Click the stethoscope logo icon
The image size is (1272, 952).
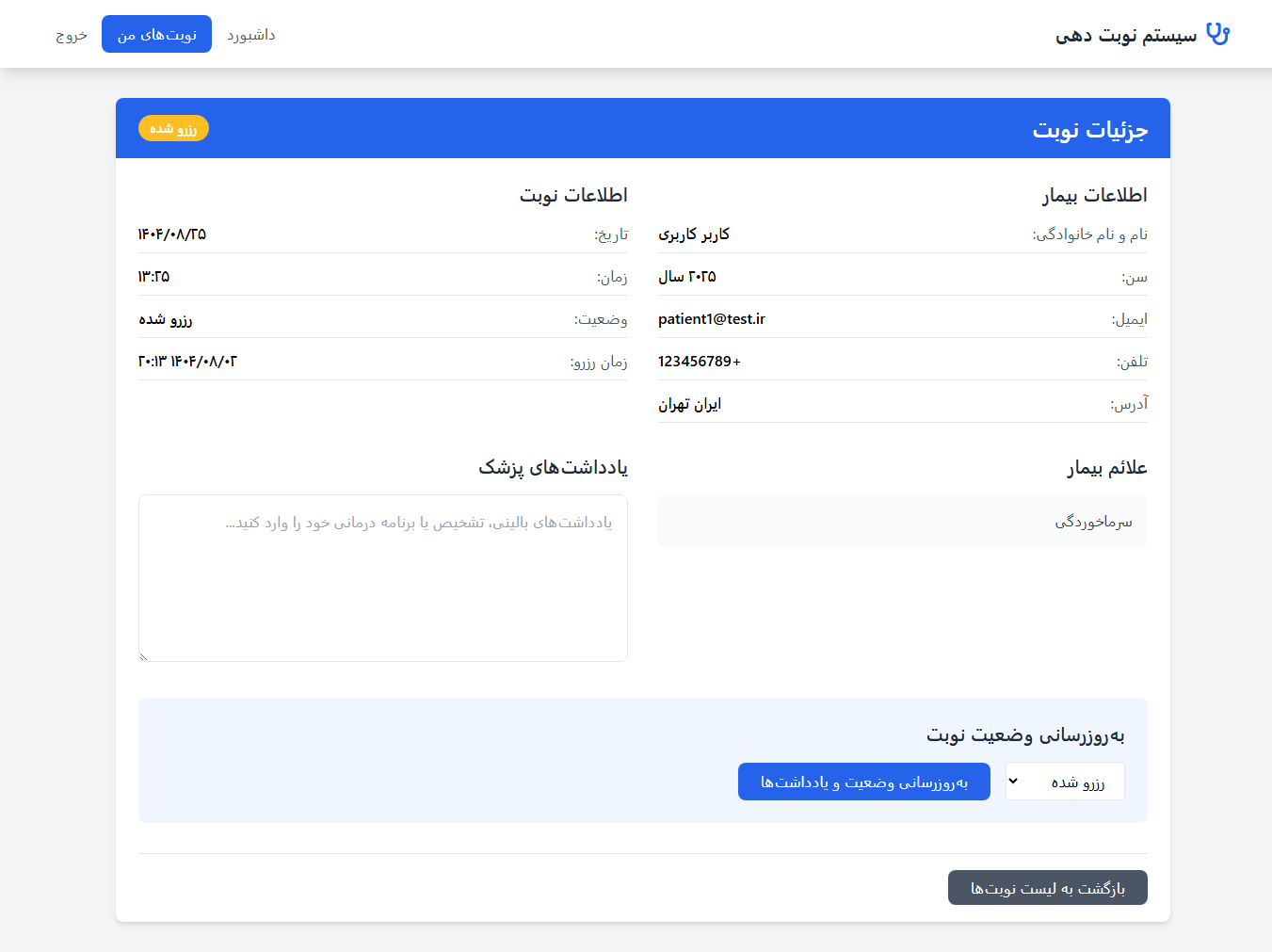point(1217,34)
